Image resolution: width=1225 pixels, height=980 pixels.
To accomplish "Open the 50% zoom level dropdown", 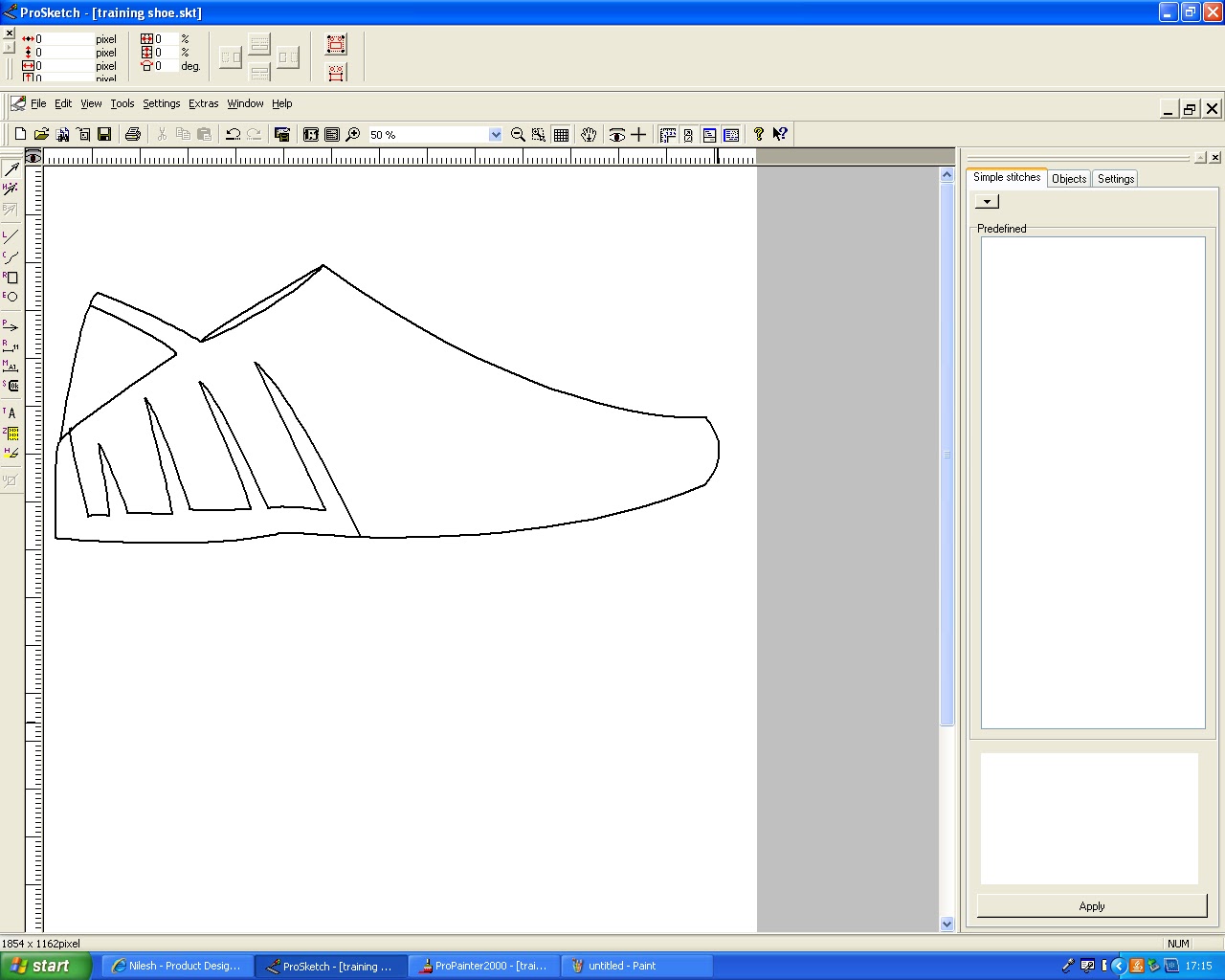I will click(x=495, y=134).
